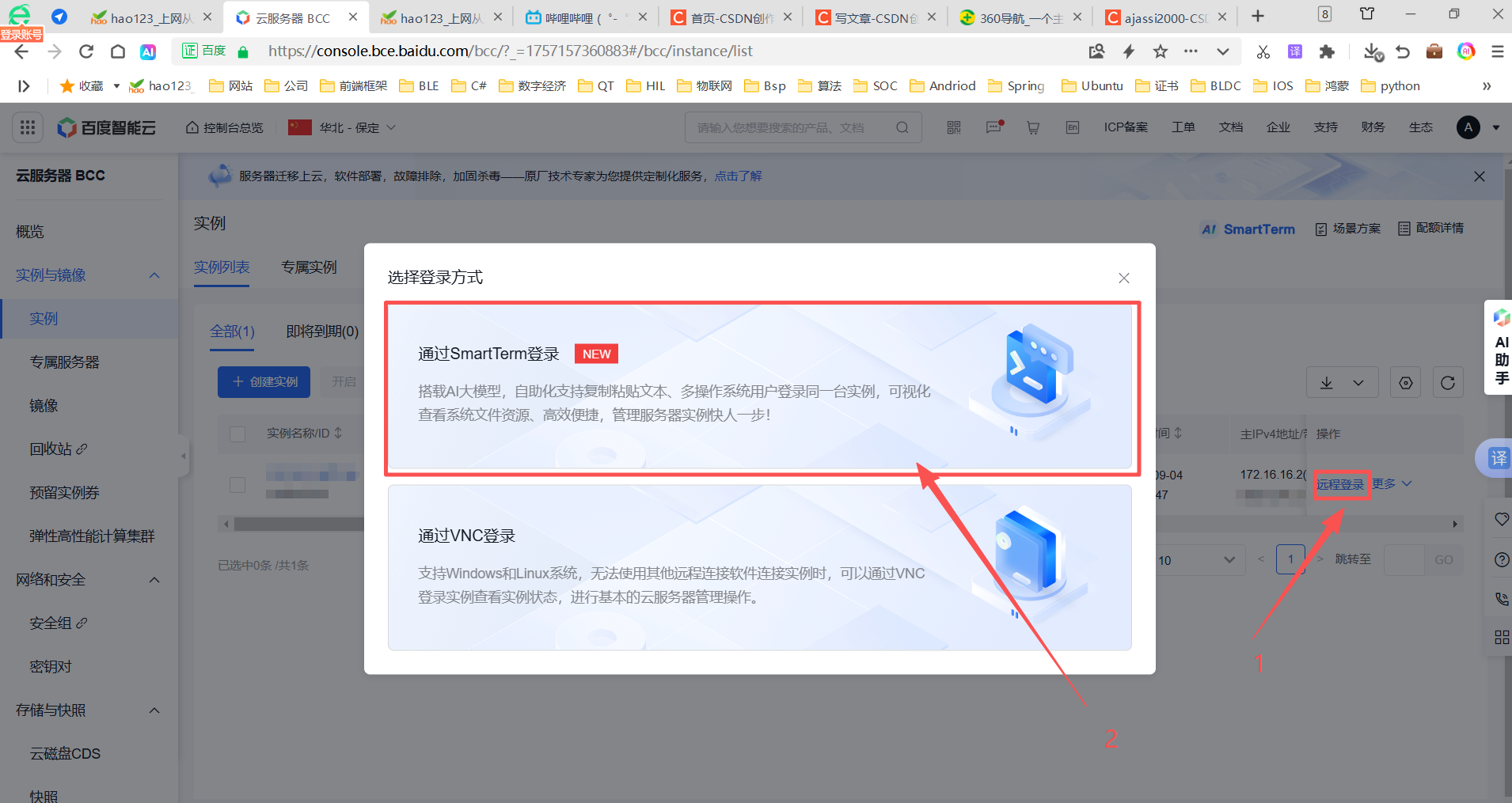Viewport: 1512px width, 803px height.
Task: Click the account avatar A
Action: click(1468, 127)
